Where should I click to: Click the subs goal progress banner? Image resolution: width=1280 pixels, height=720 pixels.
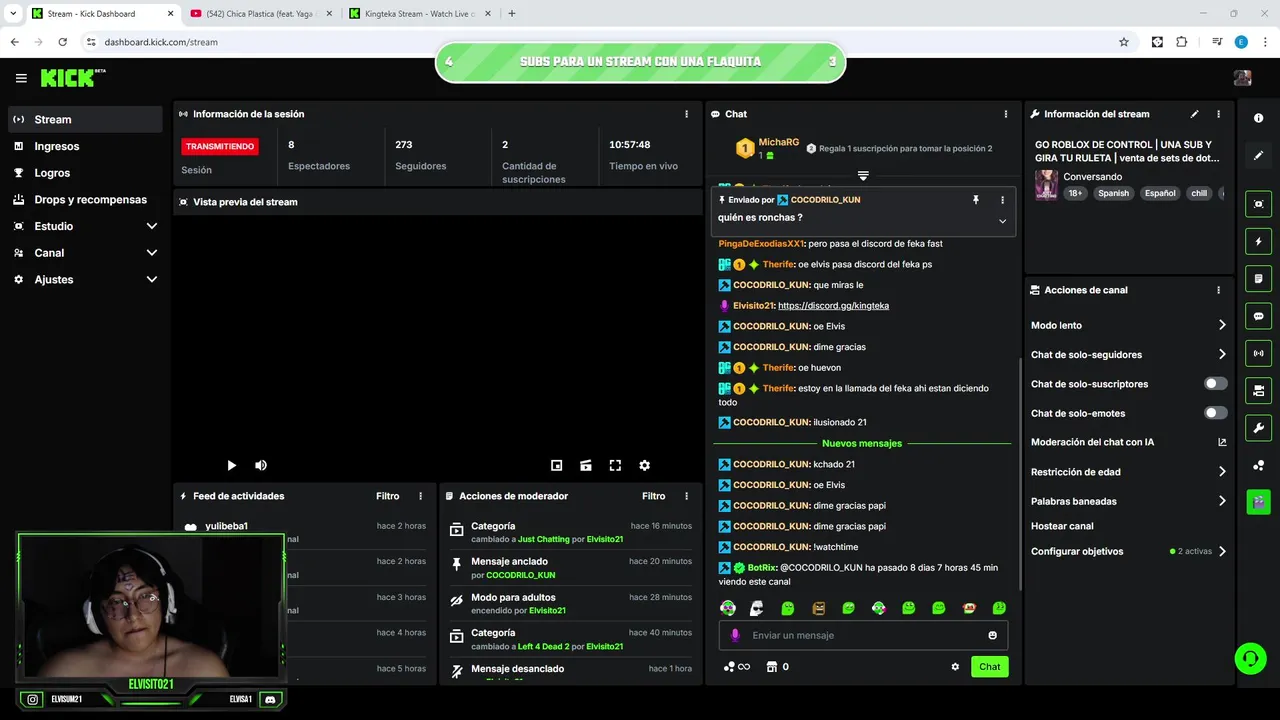click(x=641, y=62)
